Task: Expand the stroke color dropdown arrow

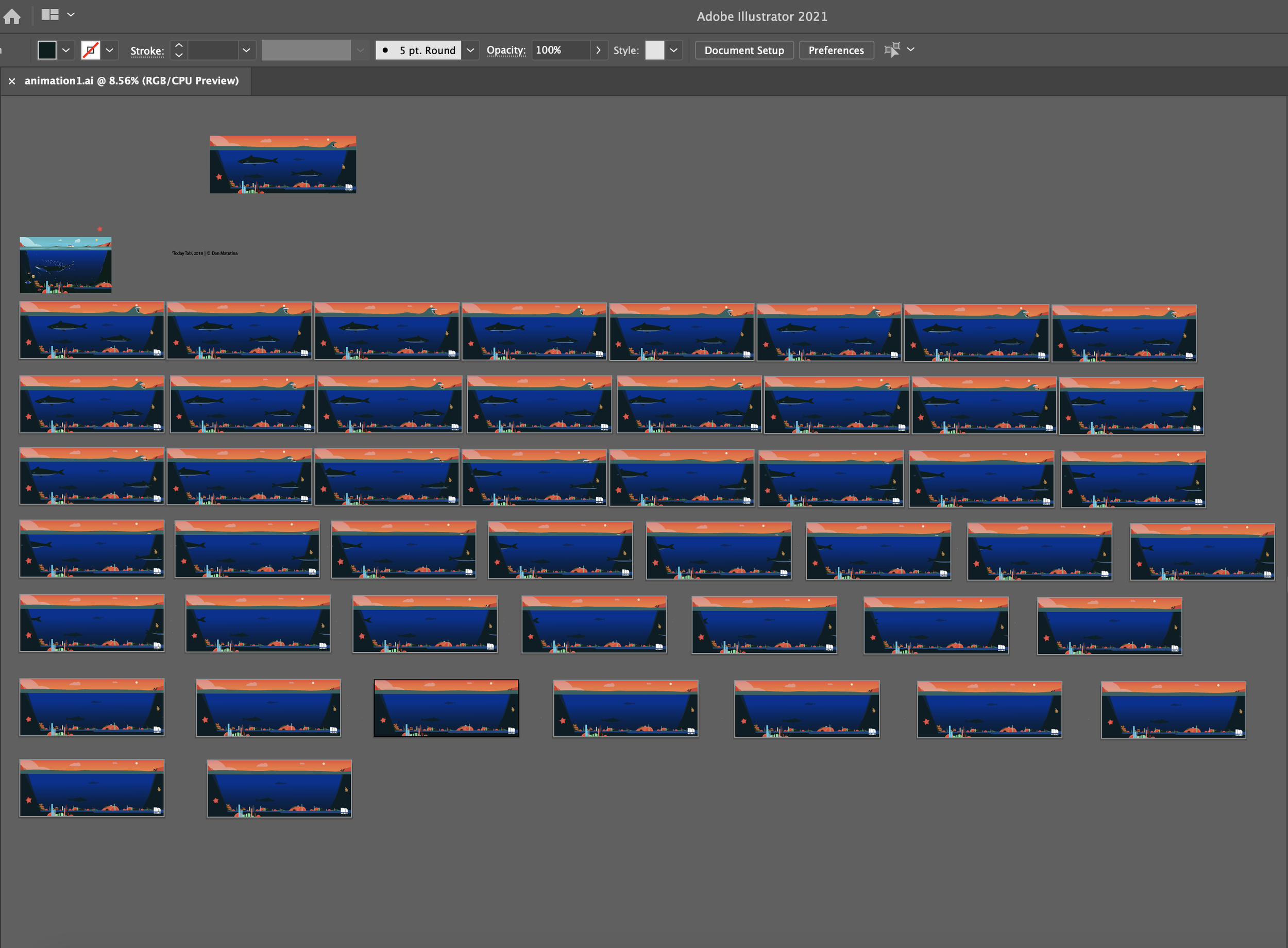Action: [110, 50]
